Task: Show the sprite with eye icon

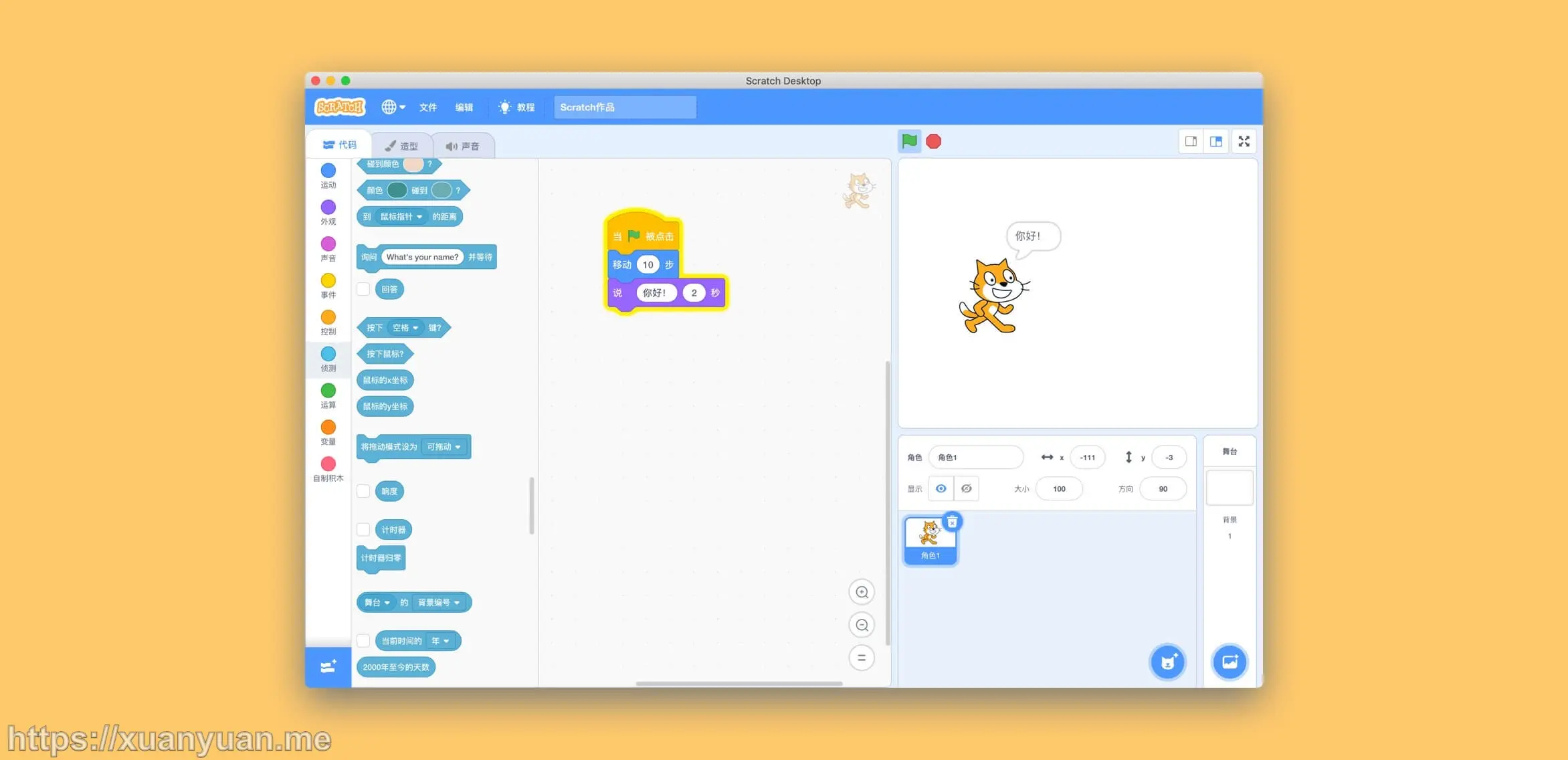Action: tap(941, 488)
